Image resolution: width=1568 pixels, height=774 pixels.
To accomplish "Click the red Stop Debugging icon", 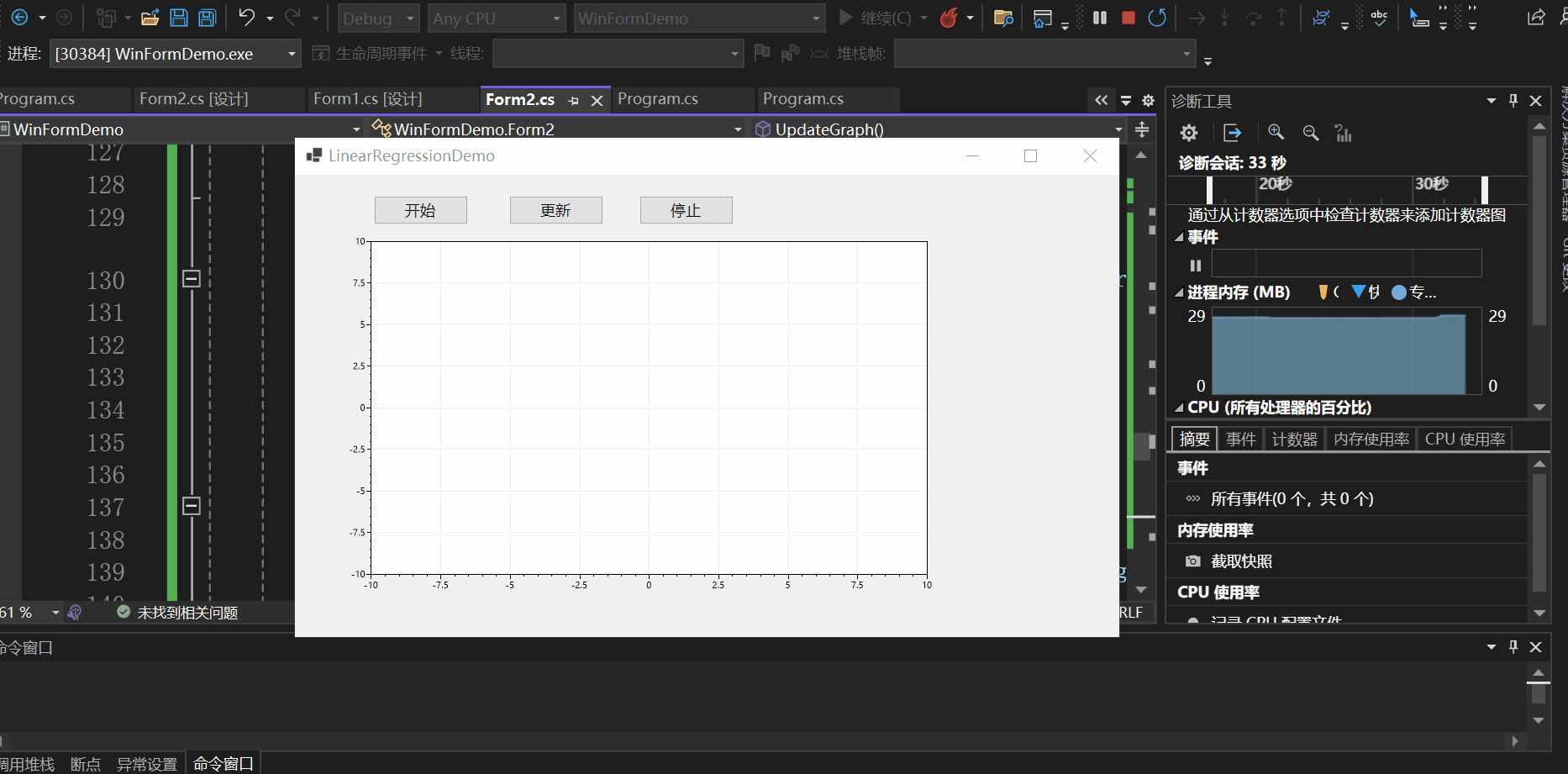I will click(x=1128, y=17).
